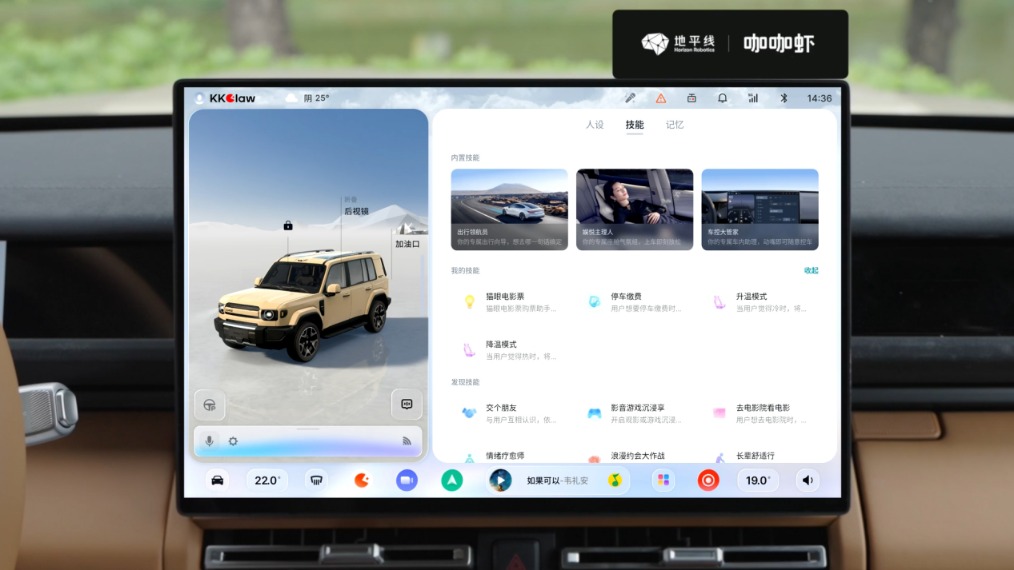Open the 影音游戏沉浸享 skill
The width and height of the screenshot is (1014, 570).
[x=634, y=413]
